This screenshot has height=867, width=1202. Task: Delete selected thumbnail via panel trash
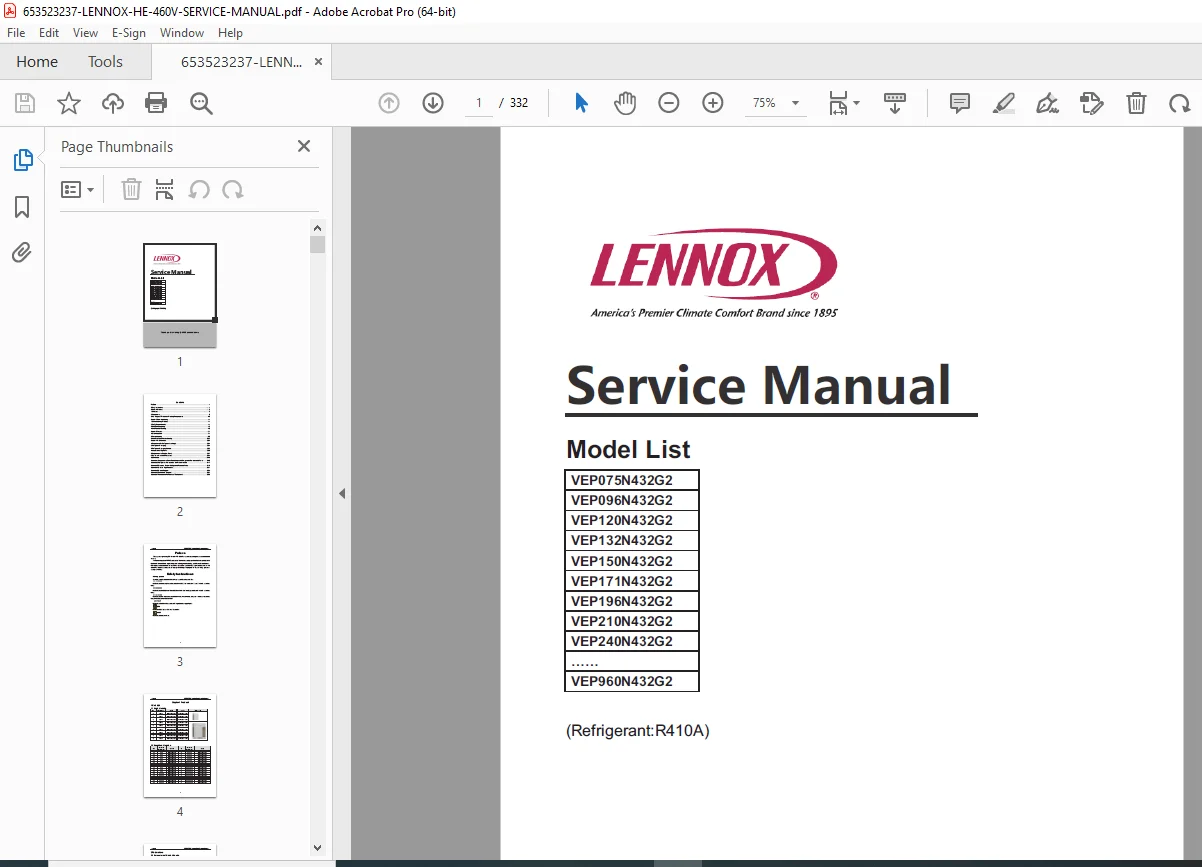click(x=131, y=189)
